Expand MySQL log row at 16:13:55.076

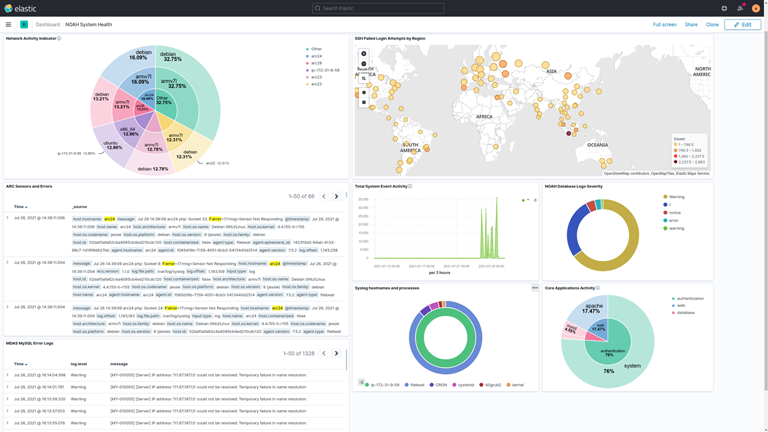[7, 423]
